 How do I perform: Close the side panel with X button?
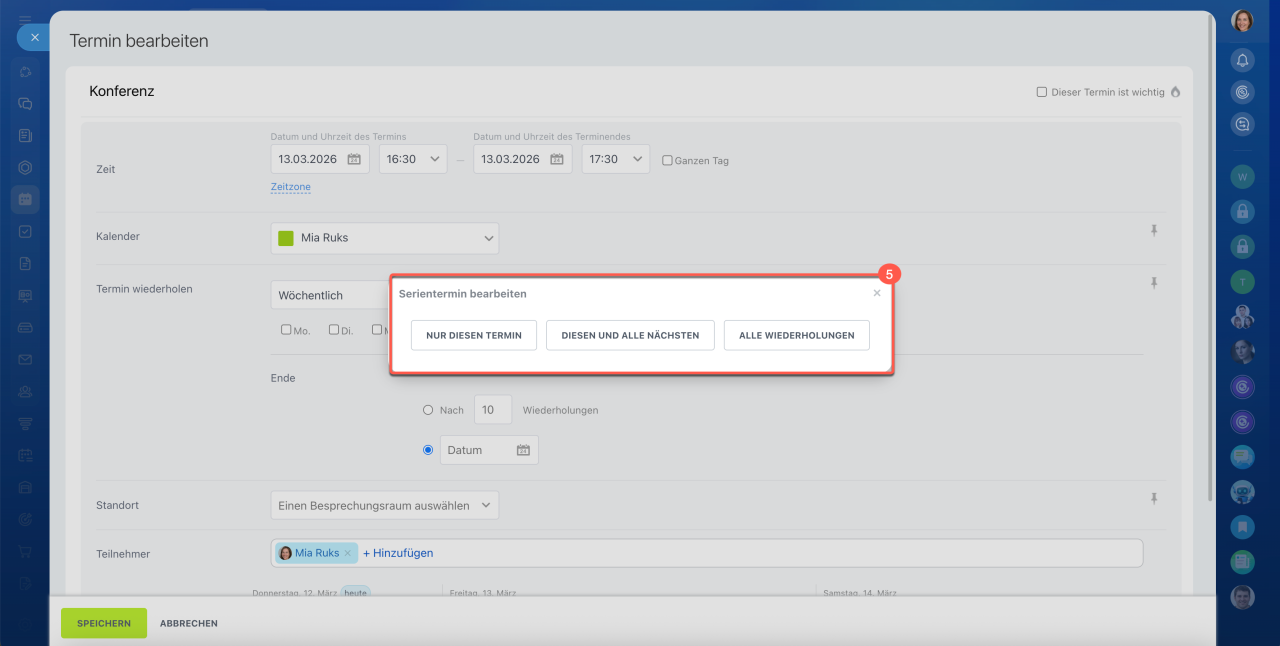[x=34, y=37]
